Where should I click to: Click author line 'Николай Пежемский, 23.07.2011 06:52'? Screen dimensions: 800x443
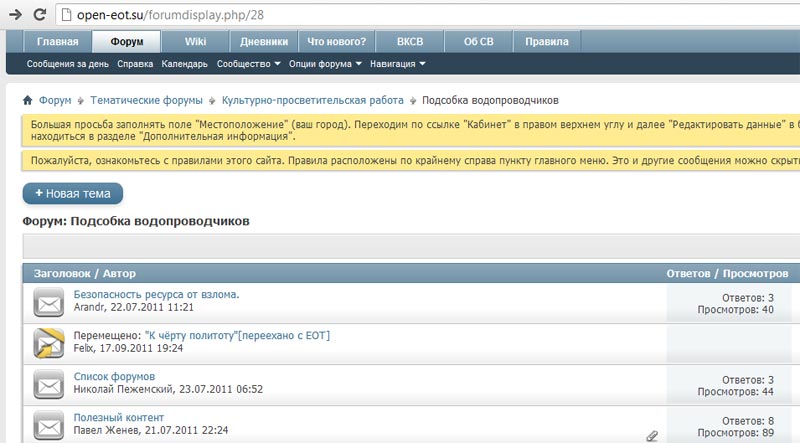pos(168,389)
